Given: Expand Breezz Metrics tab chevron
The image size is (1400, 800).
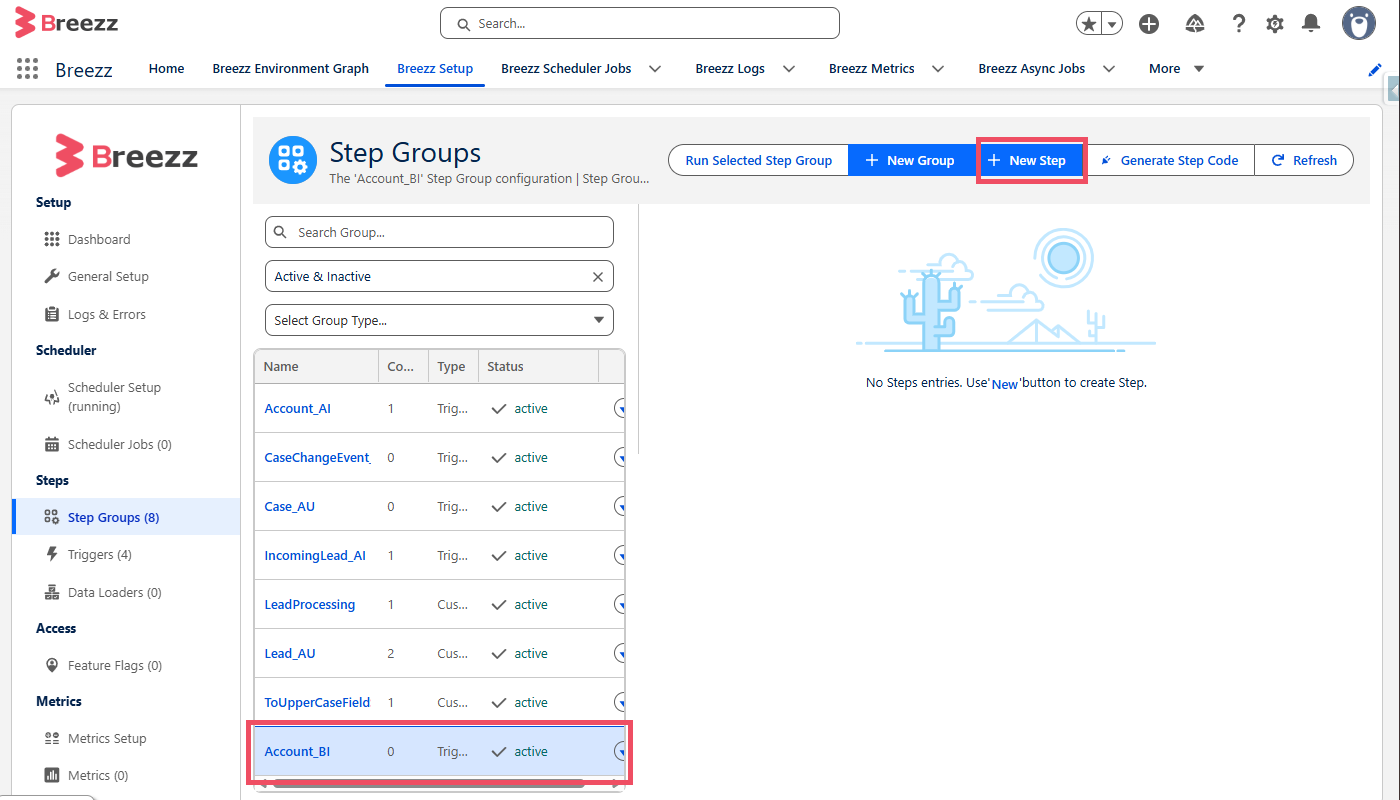Looking at the screenshot, I should 938,69.
